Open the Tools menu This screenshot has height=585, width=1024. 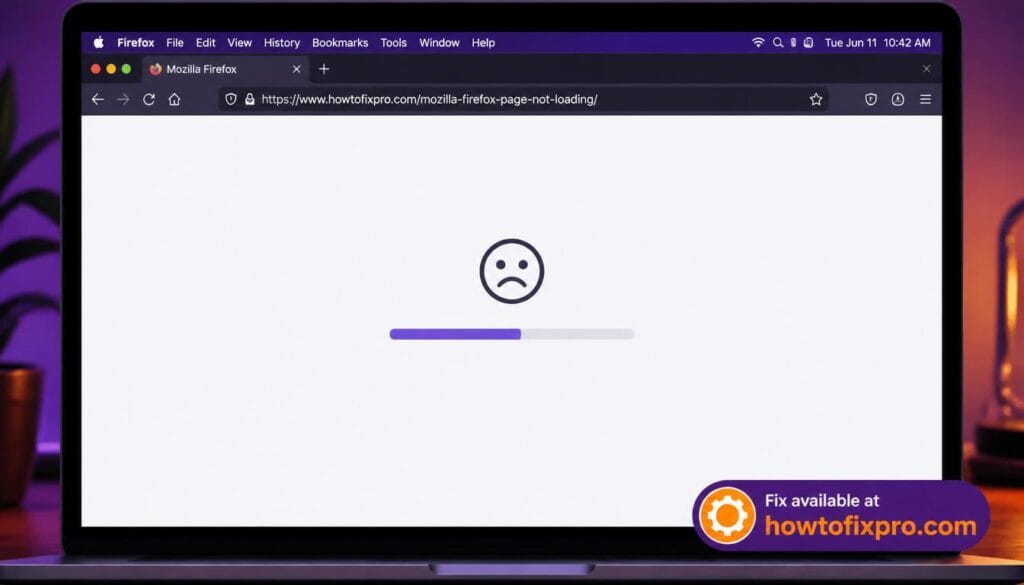click(394, 42)
